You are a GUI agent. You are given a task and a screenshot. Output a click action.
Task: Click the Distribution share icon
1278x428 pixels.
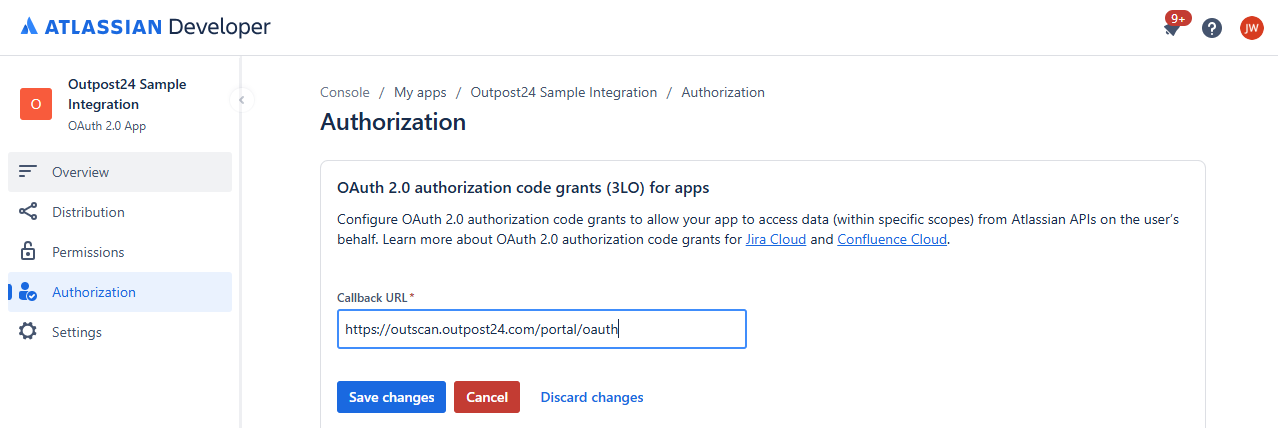pos(28,212)
